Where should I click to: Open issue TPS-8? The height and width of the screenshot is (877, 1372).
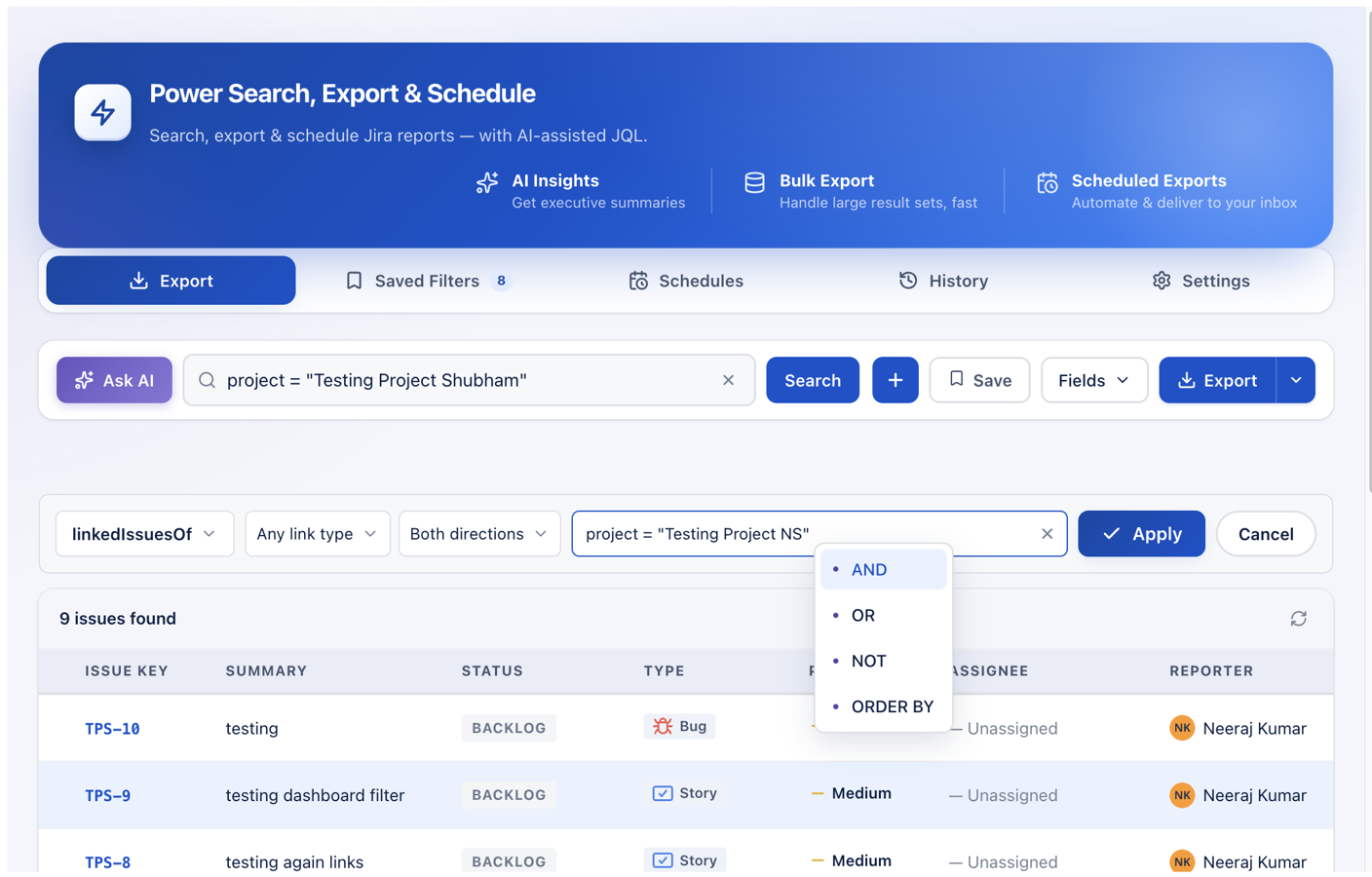(107, 862)
